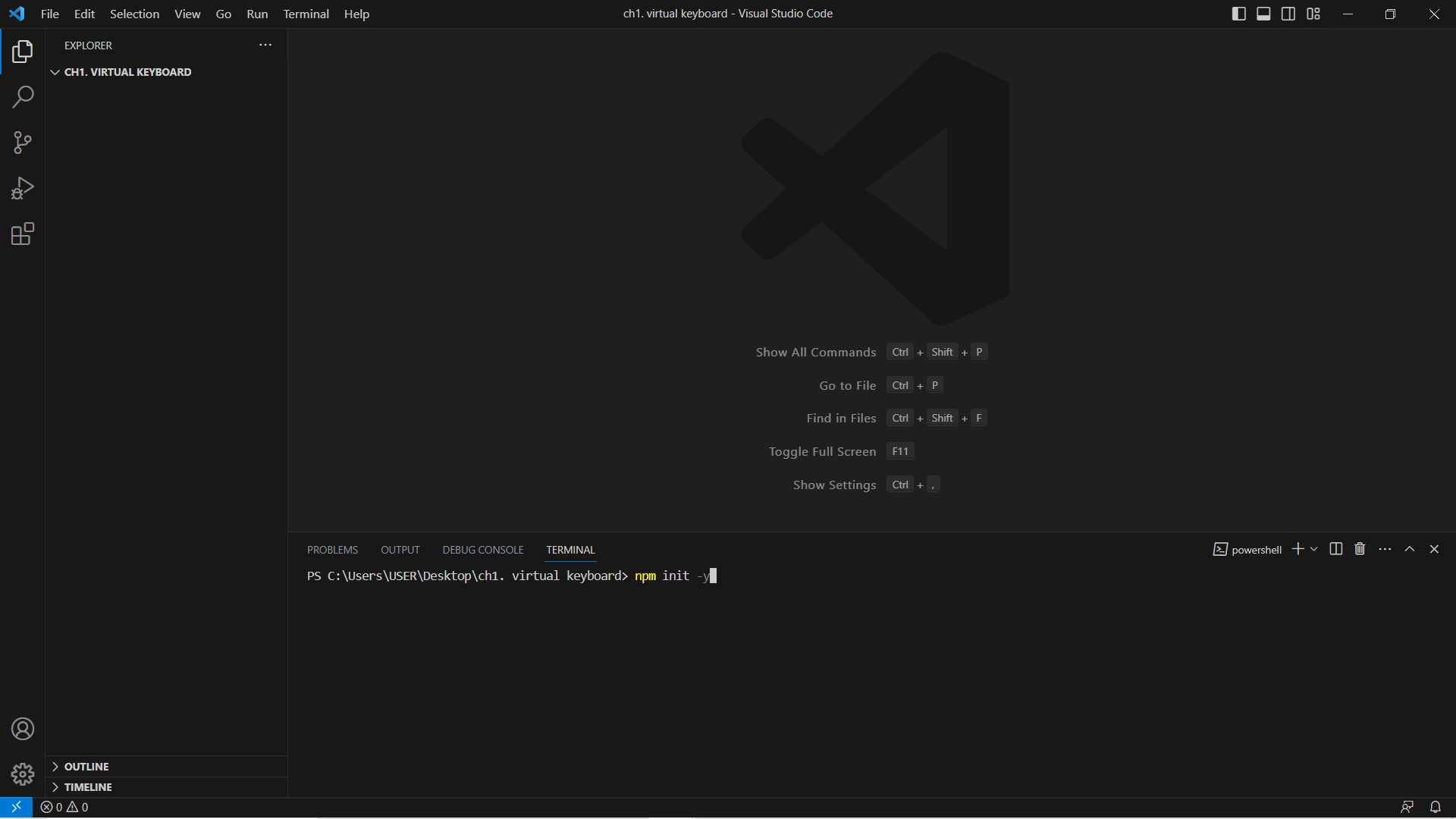Open the Extensions view
The width and height of the screenshot is (1456, 819).
tap(23, 234)
